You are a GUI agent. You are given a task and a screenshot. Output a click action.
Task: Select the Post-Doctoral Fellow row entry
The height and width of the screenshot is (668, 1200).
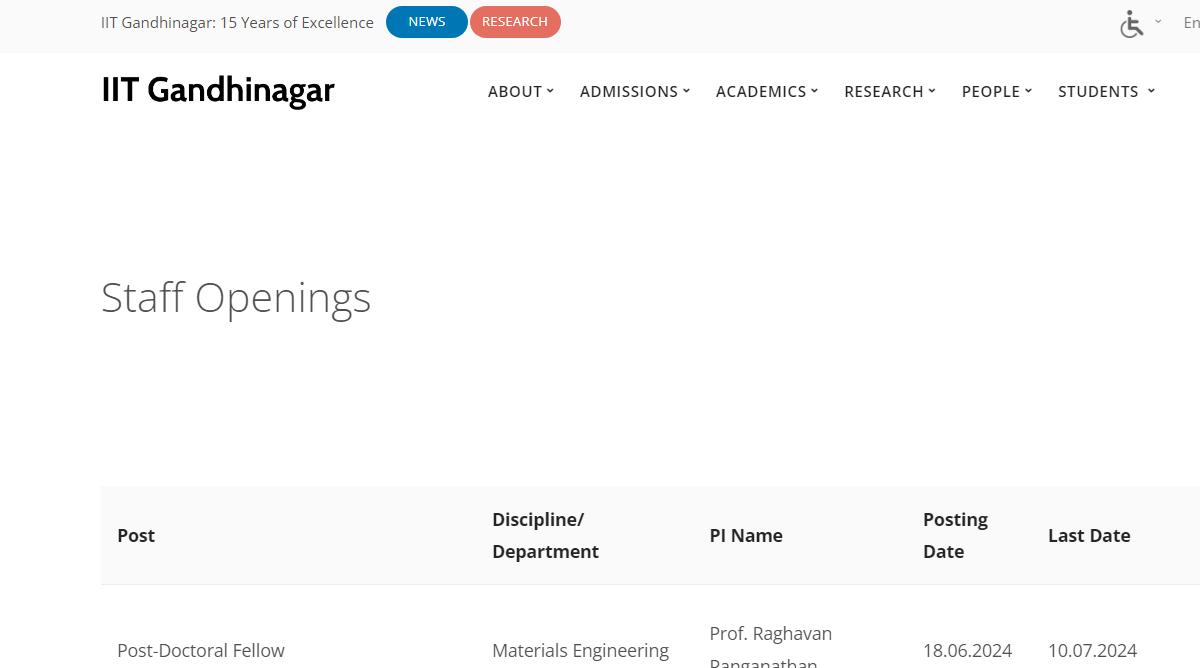pyautogui.click(x=201, y=650)
